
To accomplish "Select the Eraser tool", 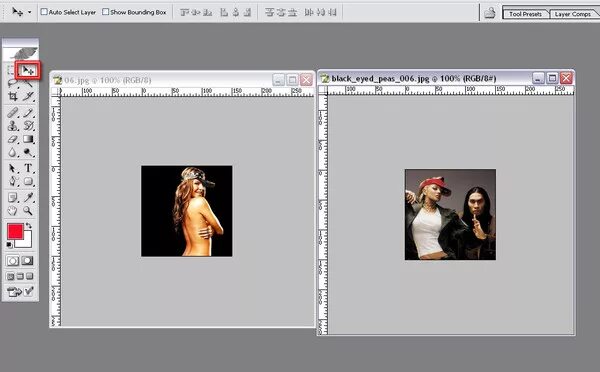I will [13, 139].
